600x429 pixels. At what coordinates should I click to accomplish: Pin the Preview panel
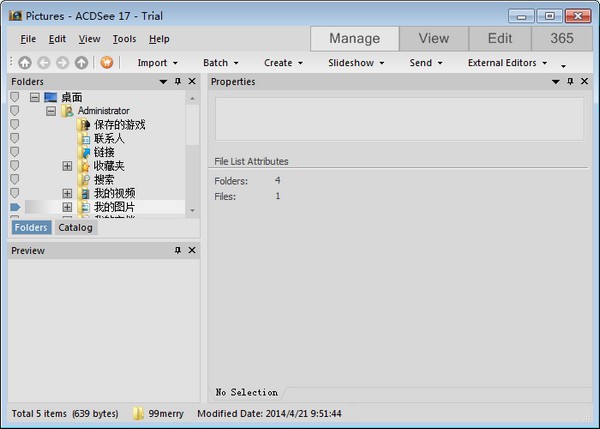(177, 250)
